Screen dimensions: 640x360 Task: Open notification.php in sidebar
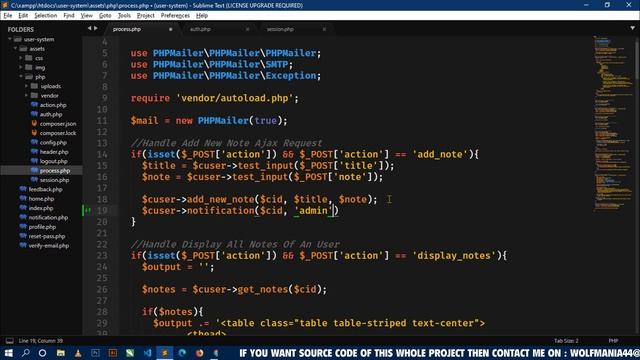(48, 218)
